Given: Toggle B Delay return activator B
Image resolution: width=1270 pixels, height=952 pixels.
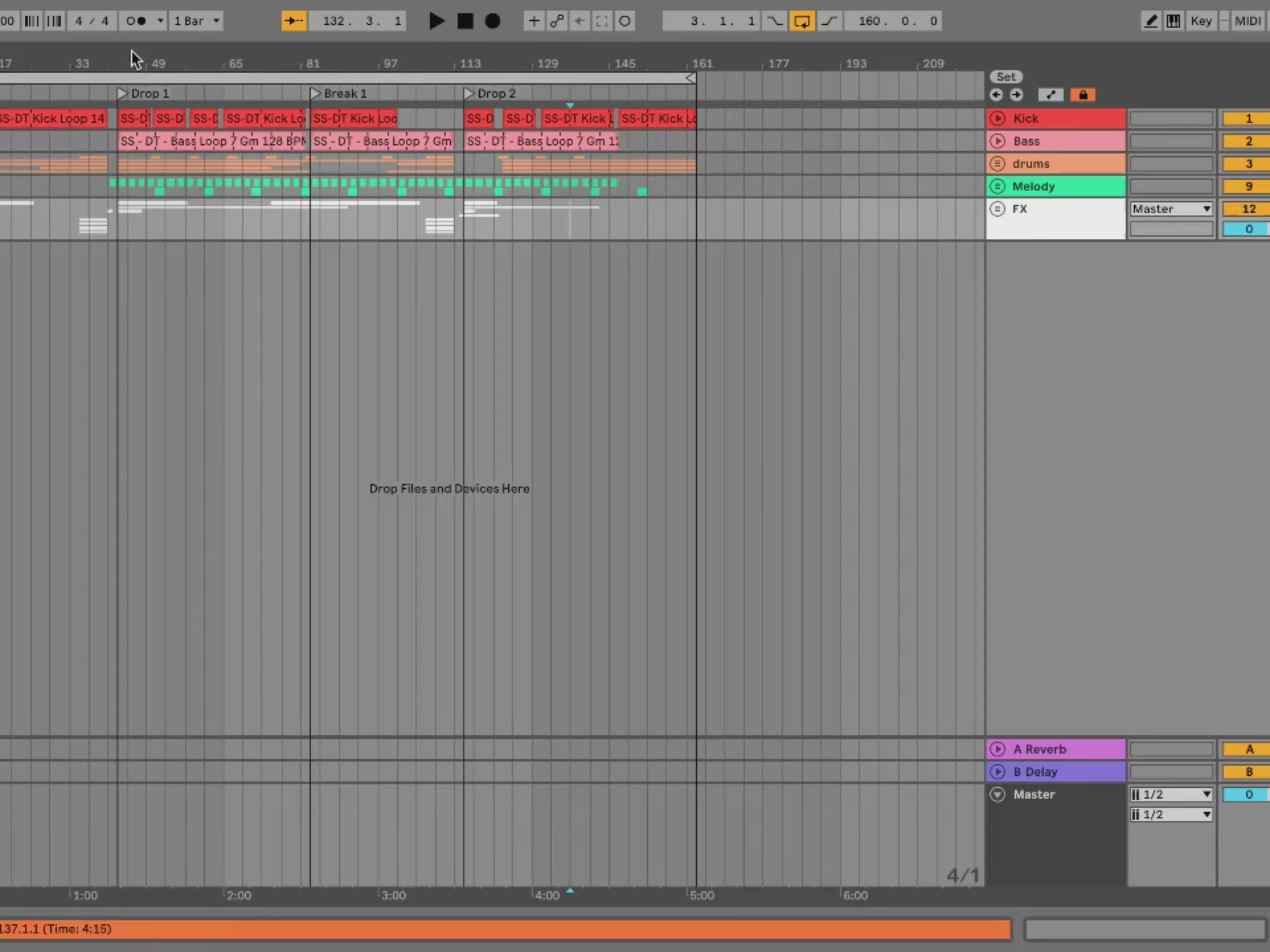Looking at the screenshot, I should [1247, 772].
